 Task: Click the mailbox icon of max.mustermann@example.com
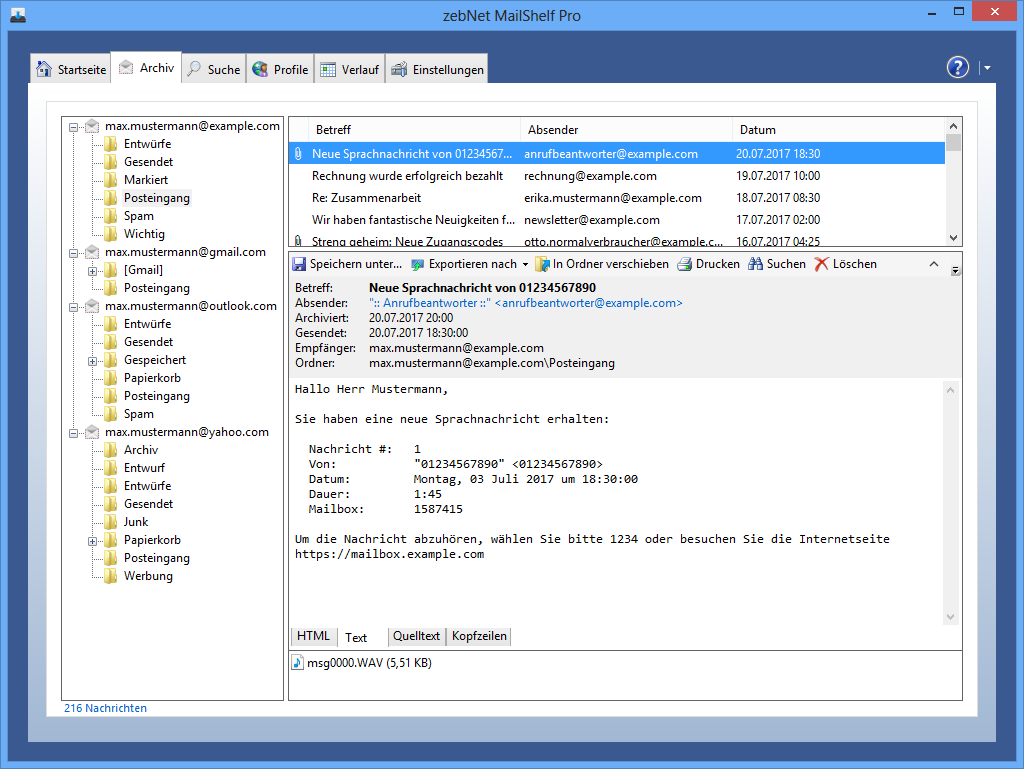click(92, 125)
